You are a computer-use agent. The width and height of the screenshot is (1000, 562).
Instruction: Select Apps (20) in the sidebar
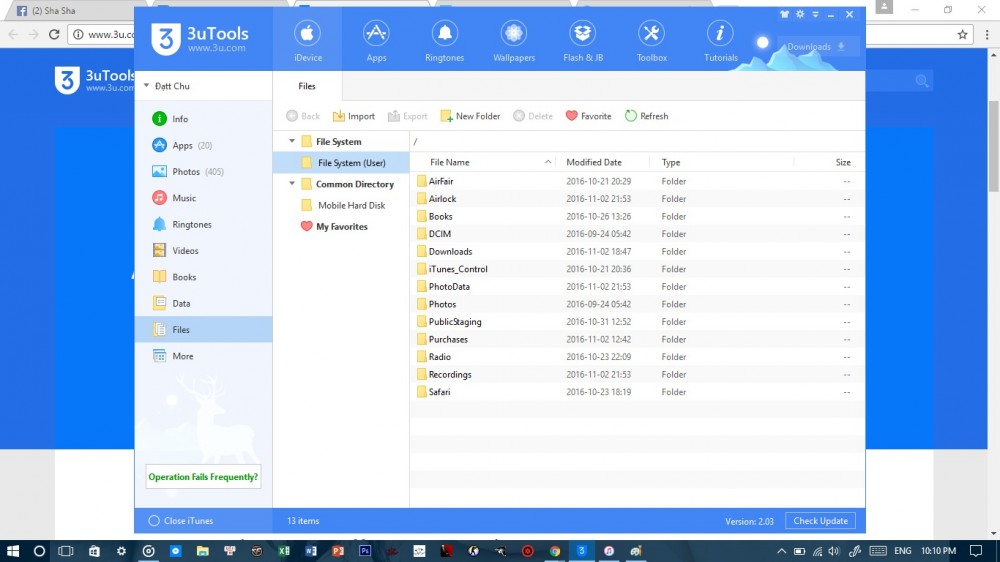203,145
